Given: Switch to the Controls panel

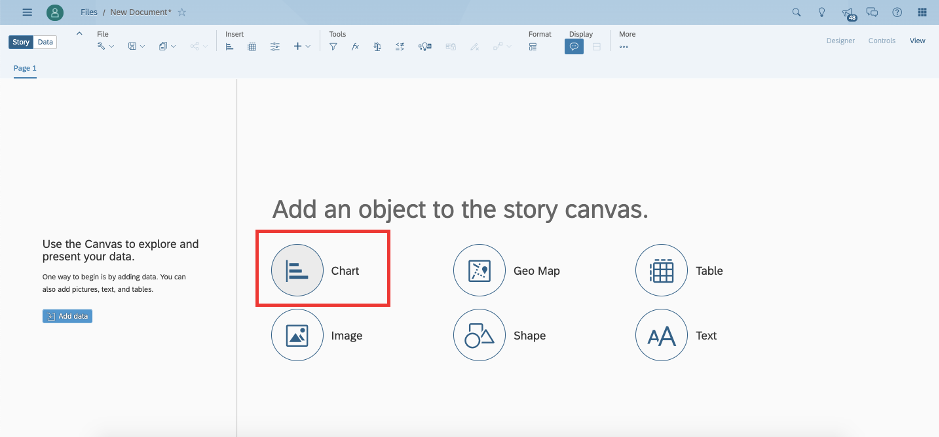Looking at the screenshot, I should pos(882,41).
